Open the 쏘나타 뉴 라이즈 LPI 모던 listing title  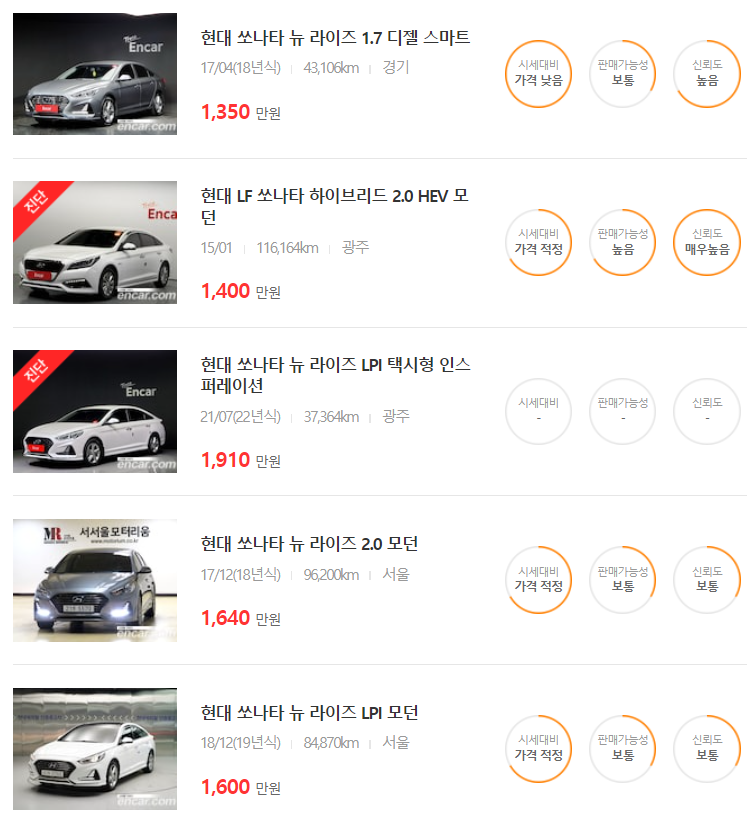(309, 712)
